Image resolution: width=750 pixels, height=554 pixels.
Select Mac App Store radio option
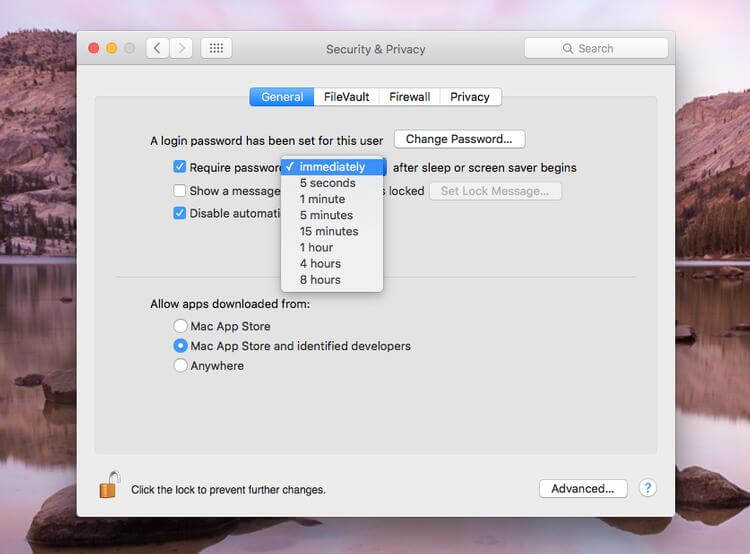[180, 326]
